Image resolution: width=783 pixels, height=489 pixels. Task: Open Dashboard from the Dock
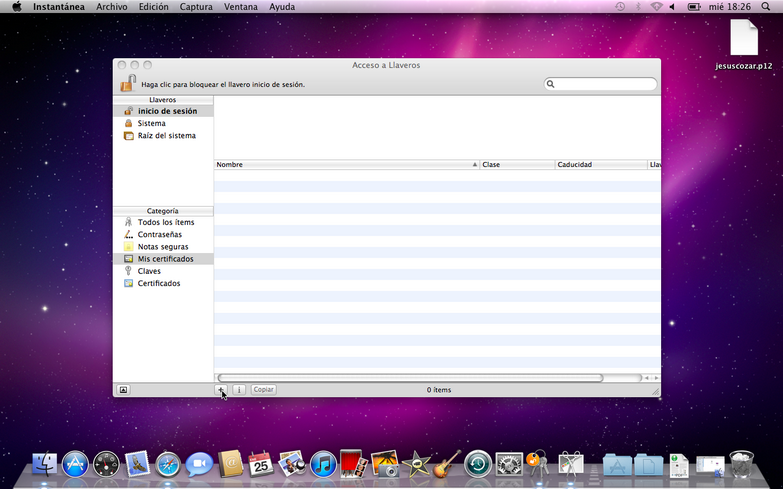pyautogui.click(x=106, y=465)
